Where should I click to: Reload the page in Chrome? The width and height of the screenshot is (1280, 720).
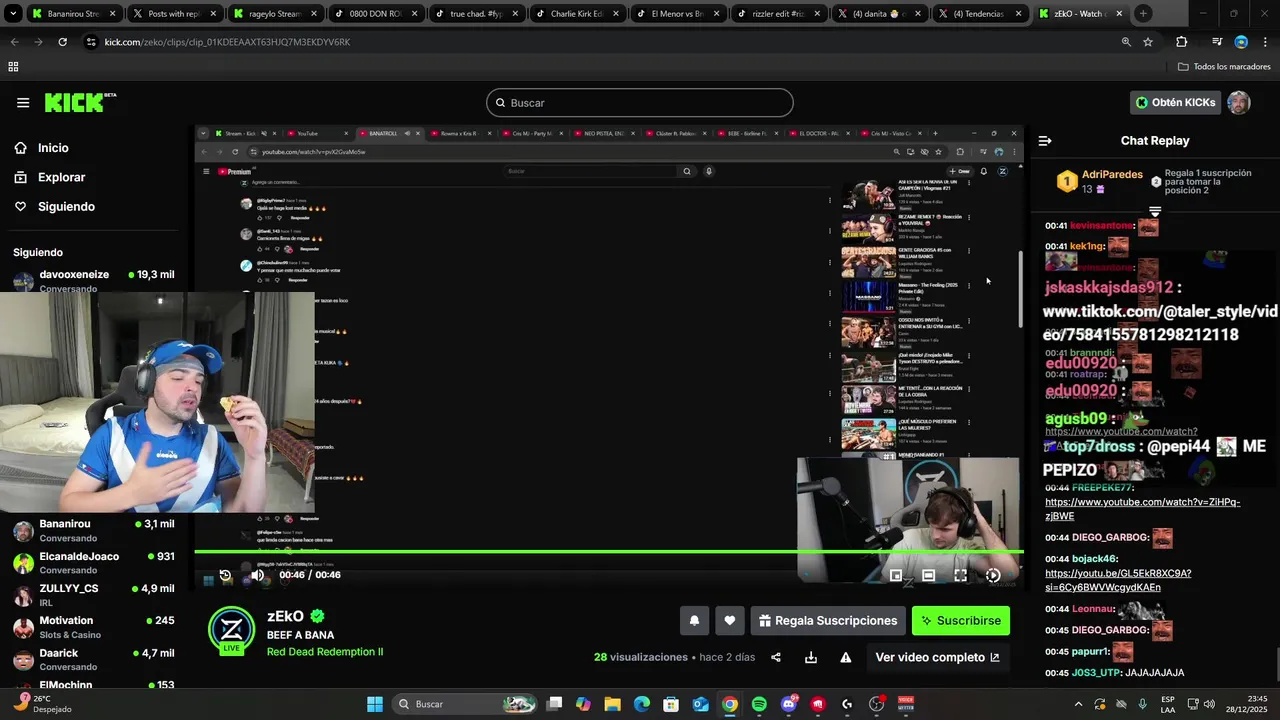(x=62, y=42)
